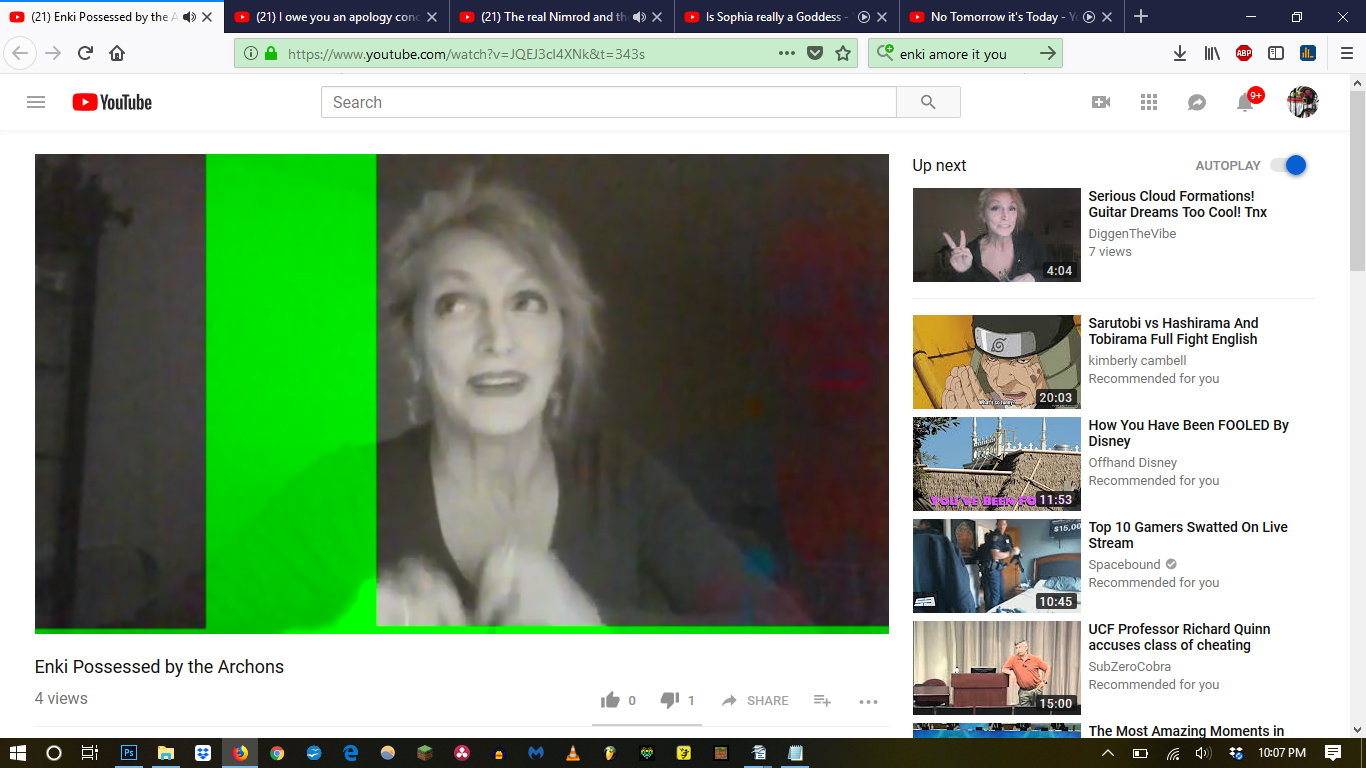Click the add to playlist icon

[822, 700]
